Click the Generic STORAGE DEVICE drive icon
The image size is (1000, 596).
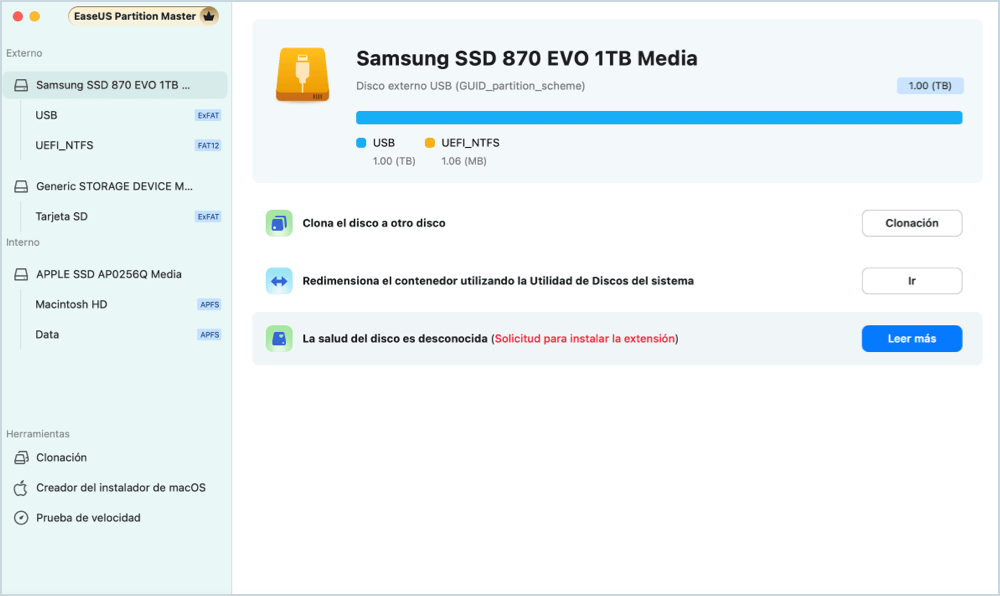click(21, 187)
